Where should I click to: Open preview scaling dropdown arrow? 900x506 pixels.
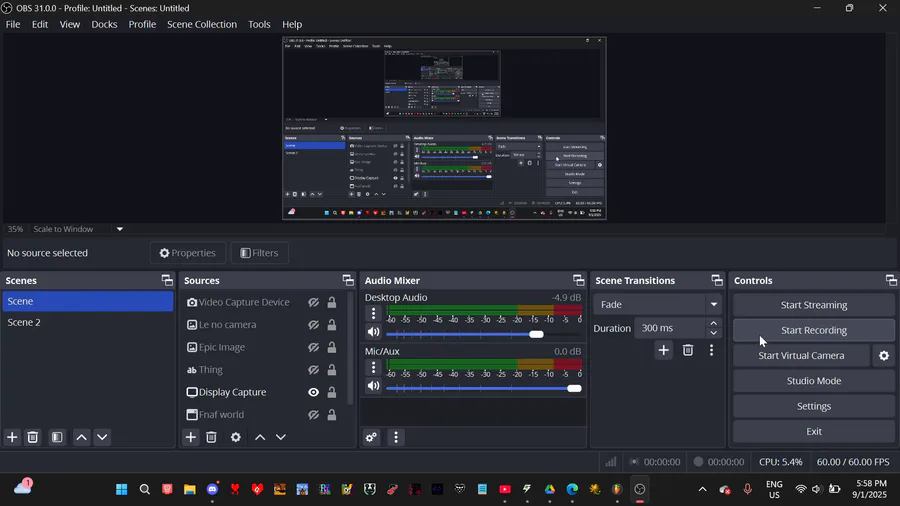tap(120, 229)
